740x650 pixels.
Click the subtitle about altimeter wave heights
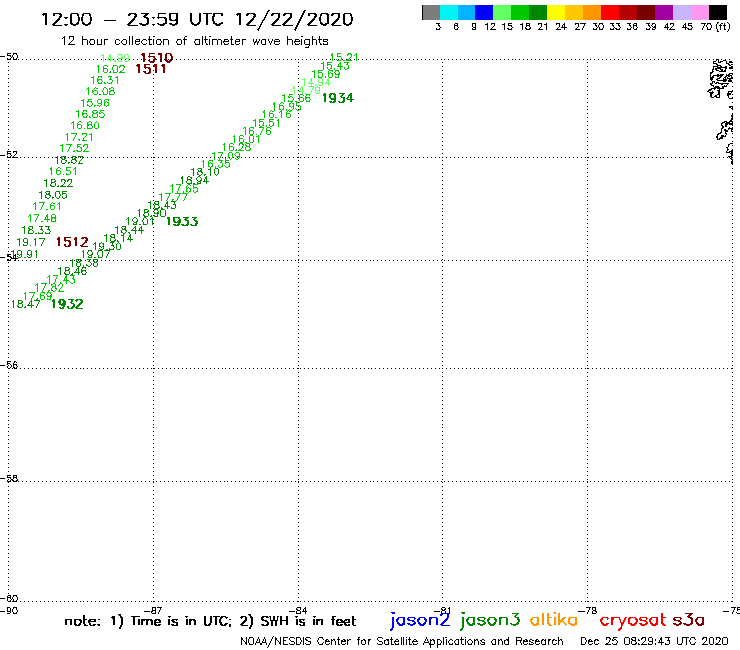[194, 41]
